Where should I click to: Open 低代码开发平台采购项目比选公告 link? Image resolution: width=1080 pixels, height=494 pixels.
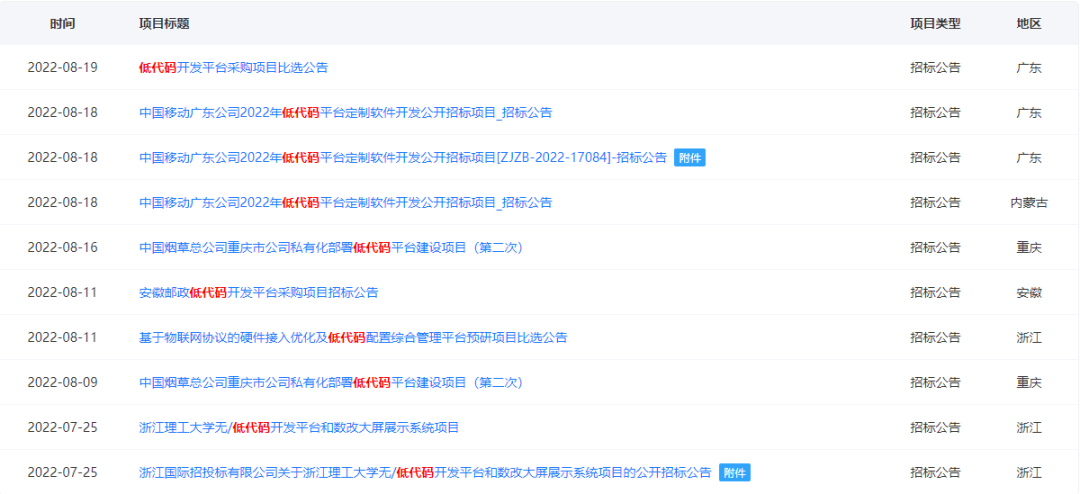tap(233, 68)
